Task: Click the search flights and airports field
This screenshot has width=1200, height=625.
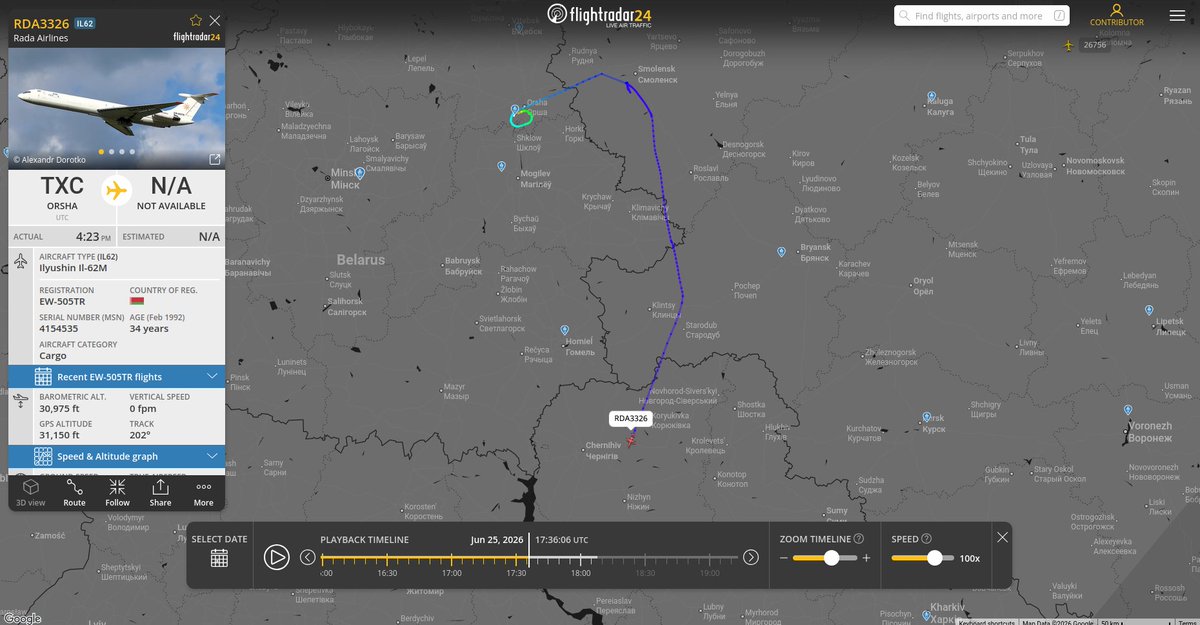Action: click(981, 16)
